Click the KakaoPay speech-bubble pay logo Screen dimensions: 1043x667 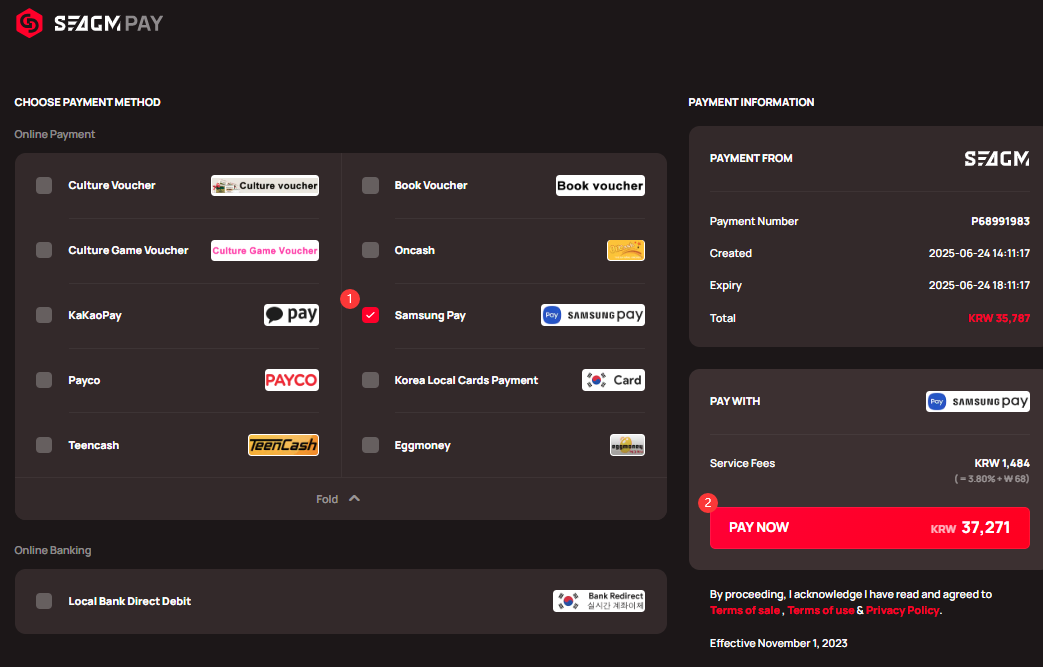(291, 315)
